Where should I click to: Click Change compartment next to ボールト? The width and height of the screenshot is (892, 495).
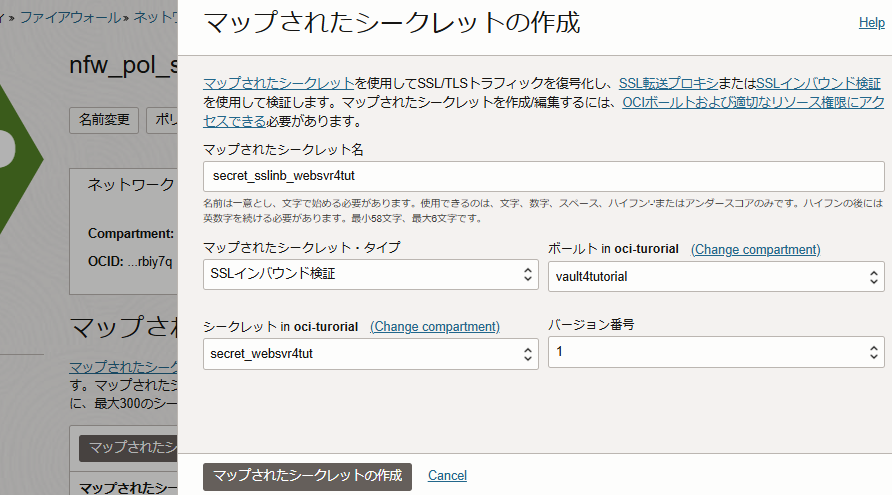tap(755, 249)
